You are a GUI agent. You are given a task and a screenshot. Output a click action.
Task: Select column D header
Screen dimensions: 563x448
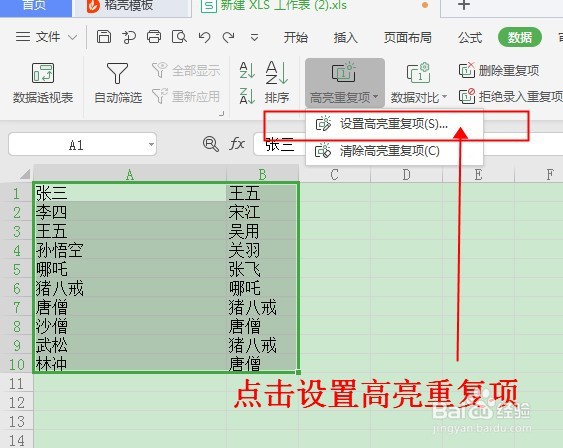click(x=406, y=174)
